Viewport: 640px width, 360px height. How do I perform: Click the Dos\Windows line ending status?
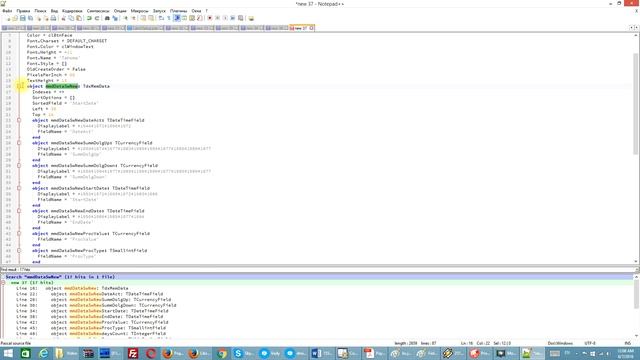pos(560,343)
